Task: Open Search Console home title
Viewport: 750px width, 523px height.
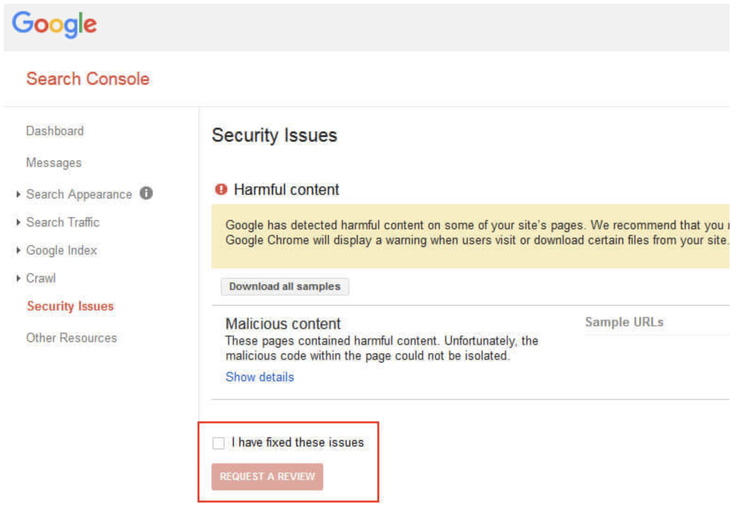Action: 88,79
